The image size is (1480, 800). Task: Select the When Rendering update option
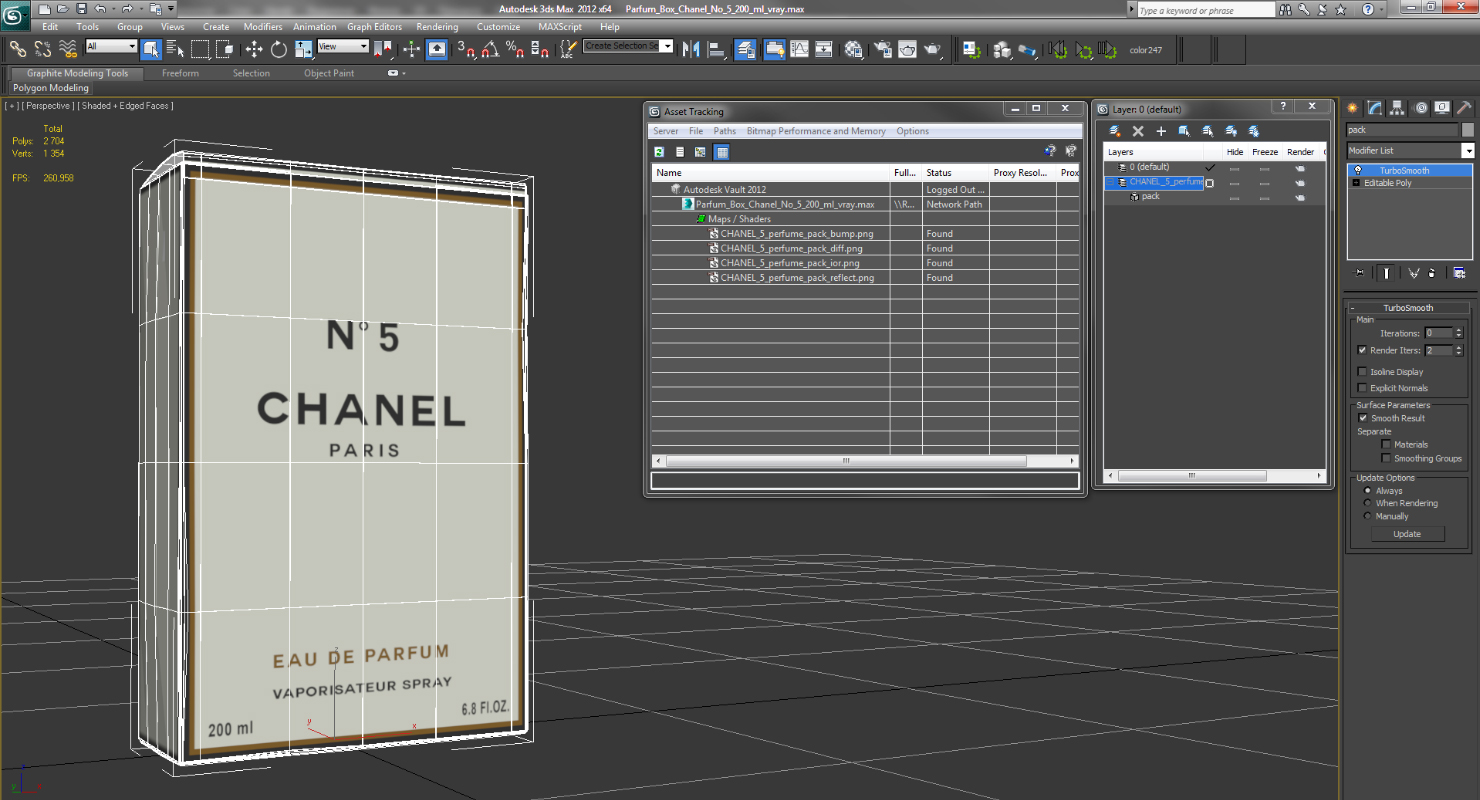coord(1368,503)
